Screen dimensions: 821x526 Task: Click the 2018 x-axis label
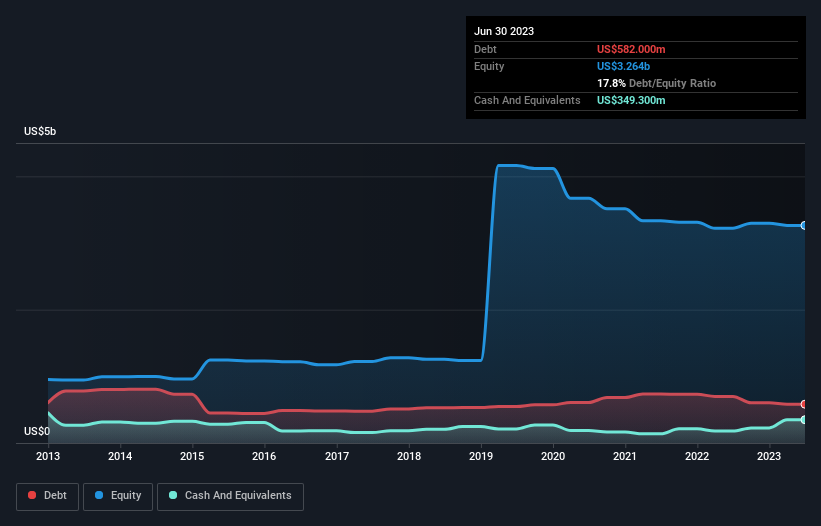click(409, 456)
